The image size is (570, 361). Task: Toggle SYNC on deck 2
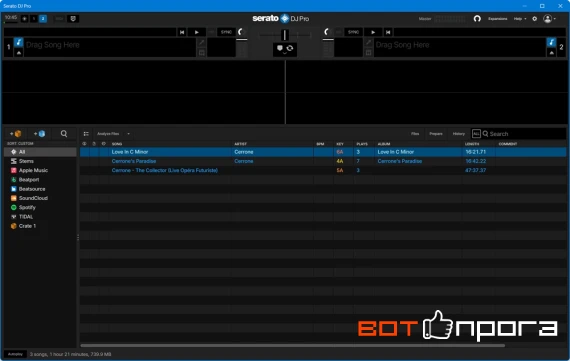tap(353, 32)
